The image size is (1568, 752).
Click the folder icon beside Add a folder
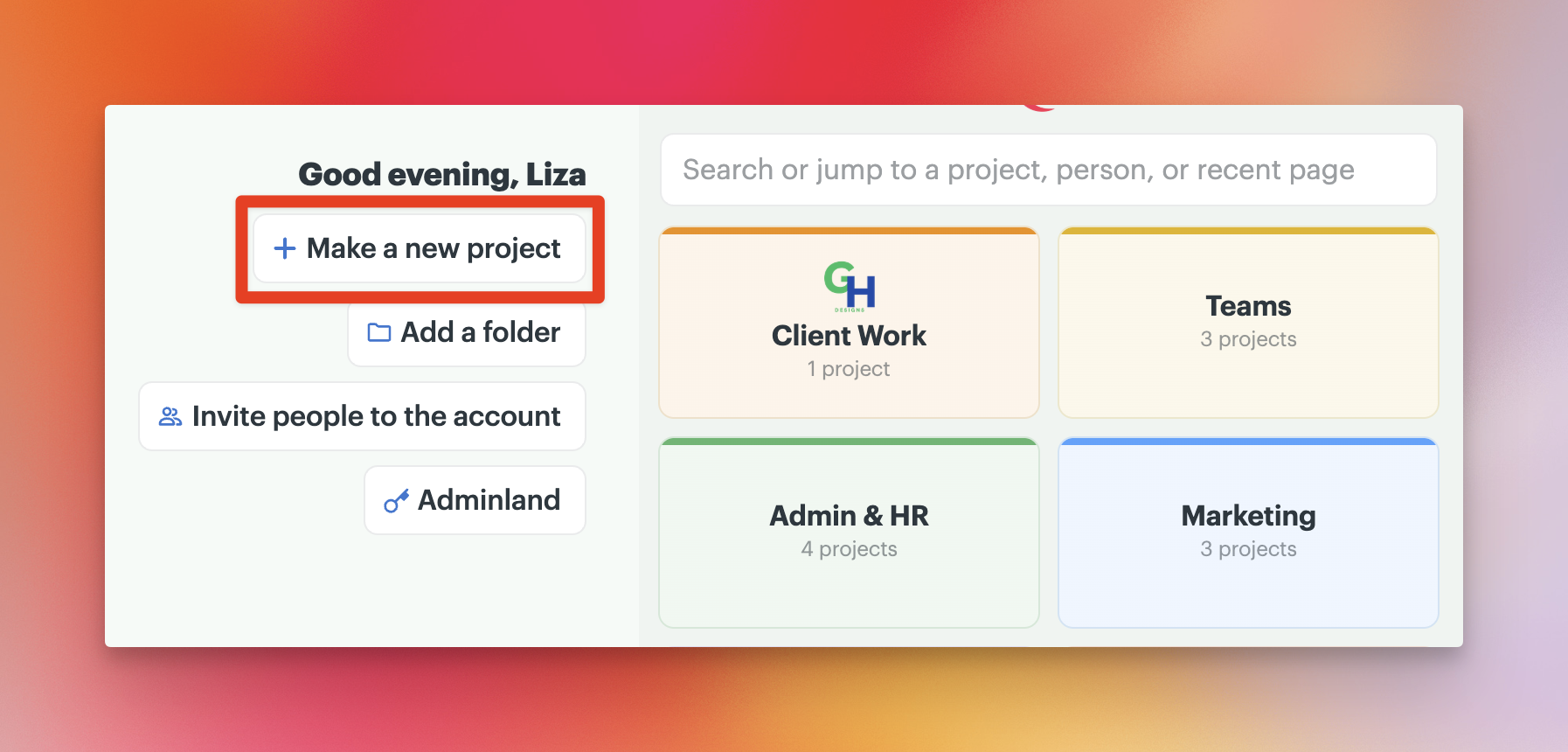pos(379,332)
